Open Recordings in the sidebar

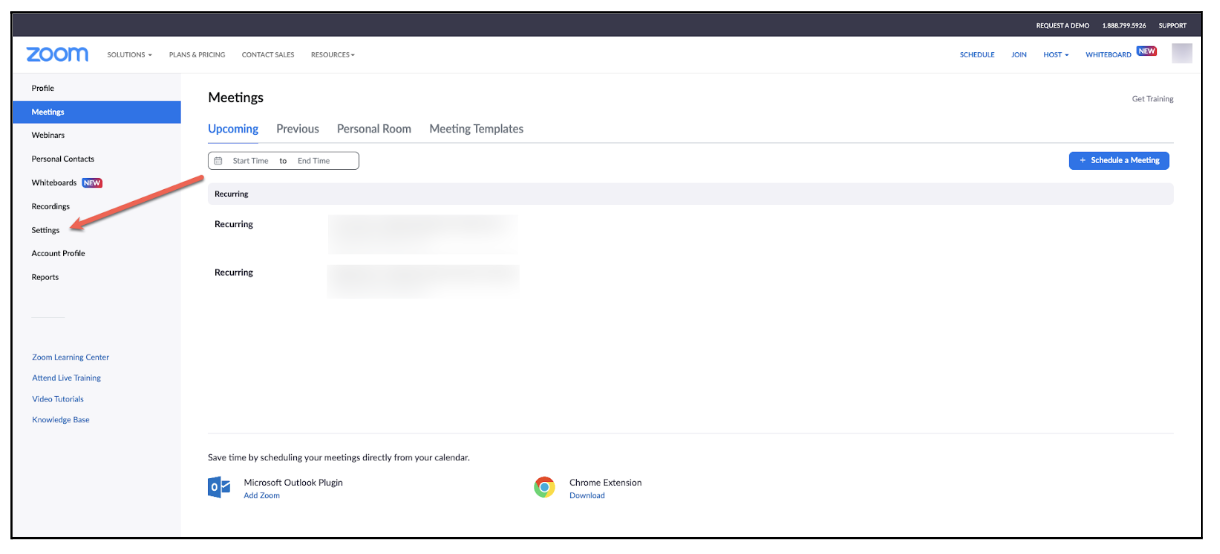click(x=51, y=206)
